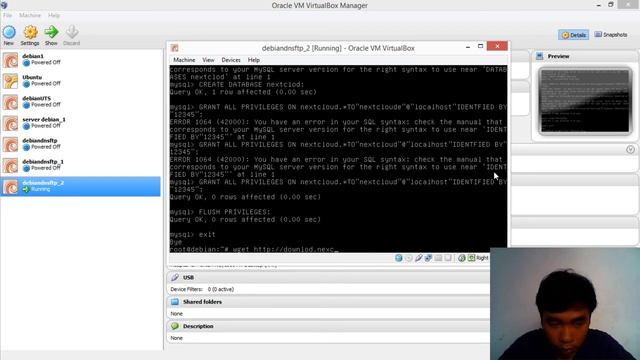Select the debianUTS virtual machine
640x360 pixels.
coord(81,102)
